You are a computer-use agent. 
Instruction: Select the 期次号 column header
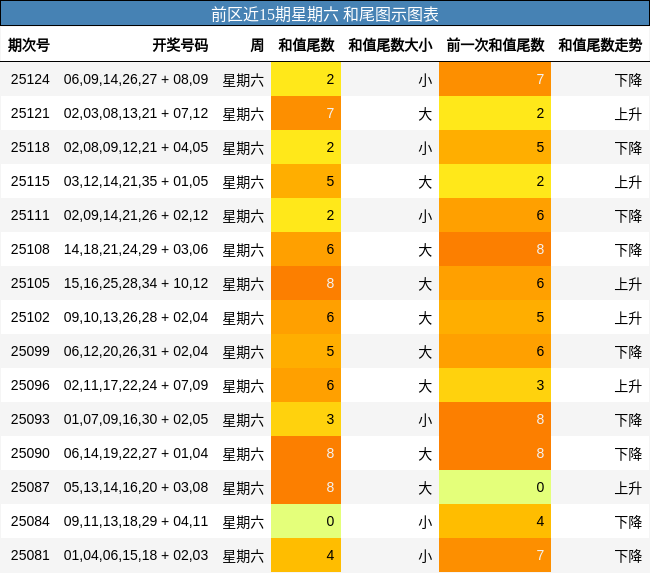pyautogui.click(x=29, y=45)
